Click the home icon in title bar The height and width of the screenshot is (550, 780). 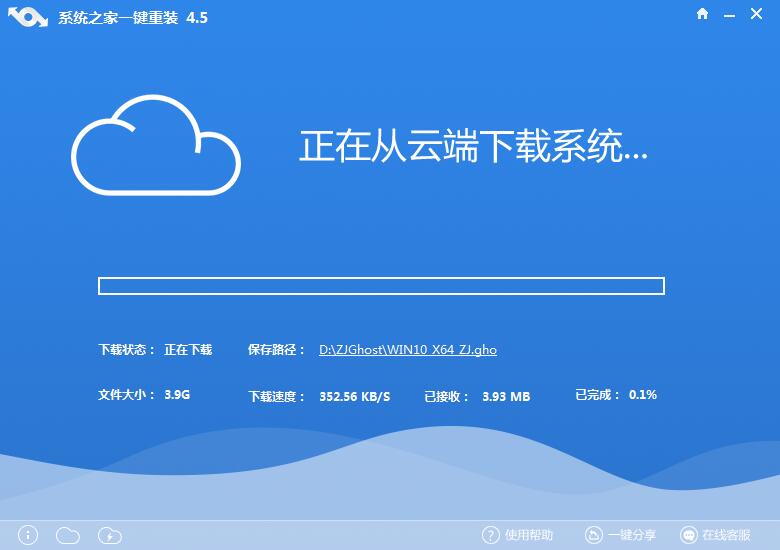(x=702, y=14)
